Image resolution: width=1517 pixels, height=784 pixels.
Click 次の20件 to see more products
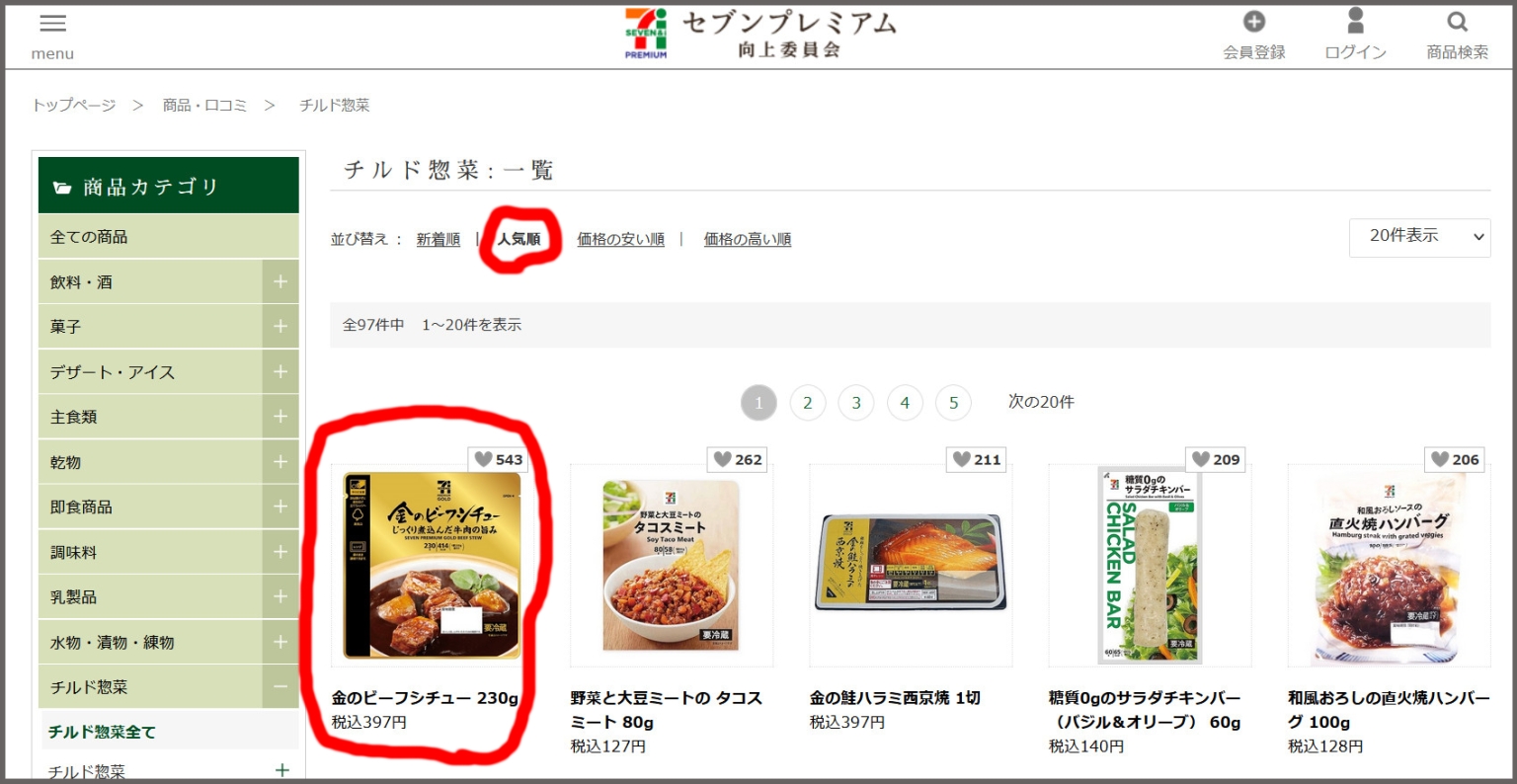pos(1041,402)
